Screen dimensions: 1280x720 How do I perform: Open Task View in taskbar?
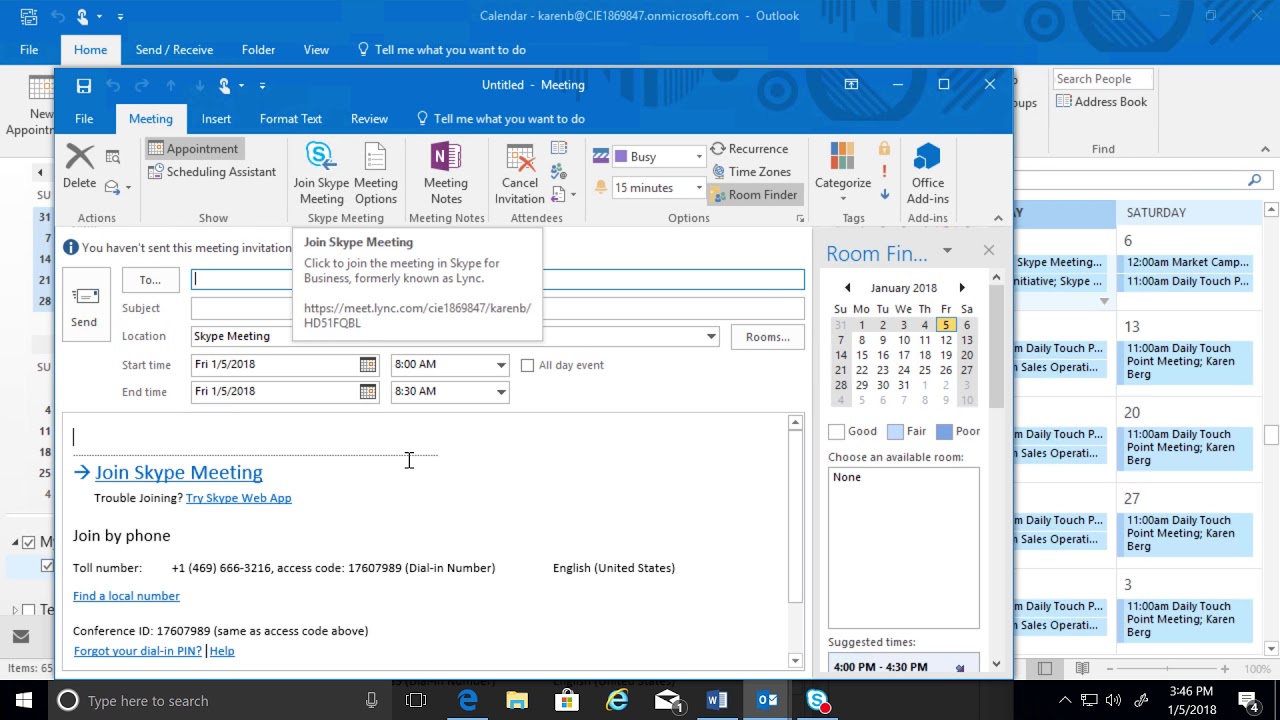[x=416, y=701]
